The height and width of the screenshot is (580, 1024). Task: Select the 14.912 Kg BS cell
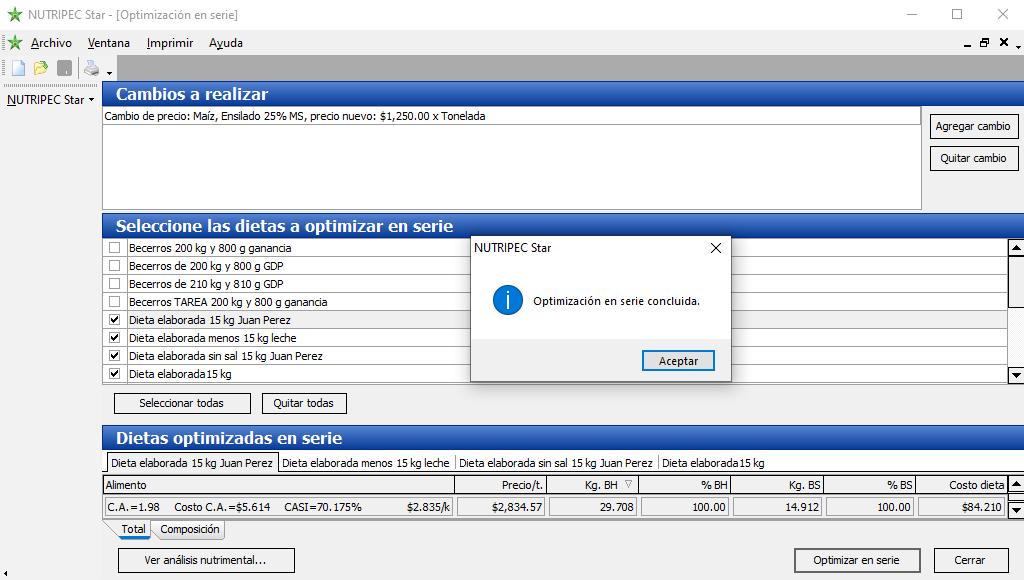tap(778, 507)
